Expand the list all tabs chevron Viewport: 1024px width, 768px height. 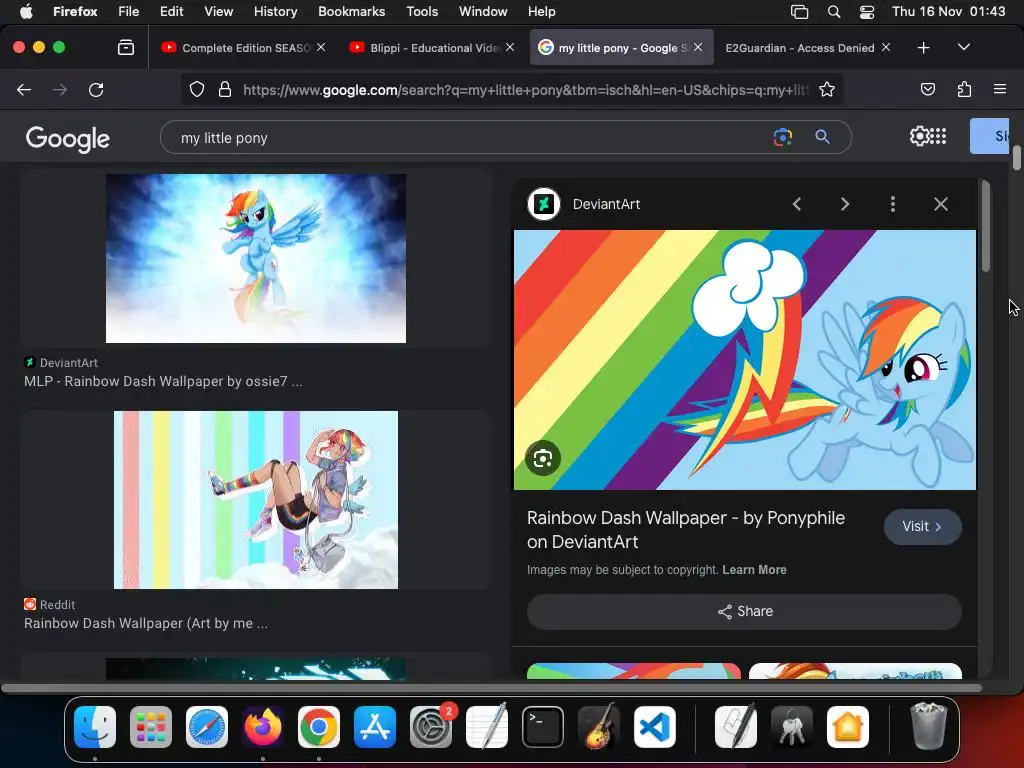tap(964, 47)
